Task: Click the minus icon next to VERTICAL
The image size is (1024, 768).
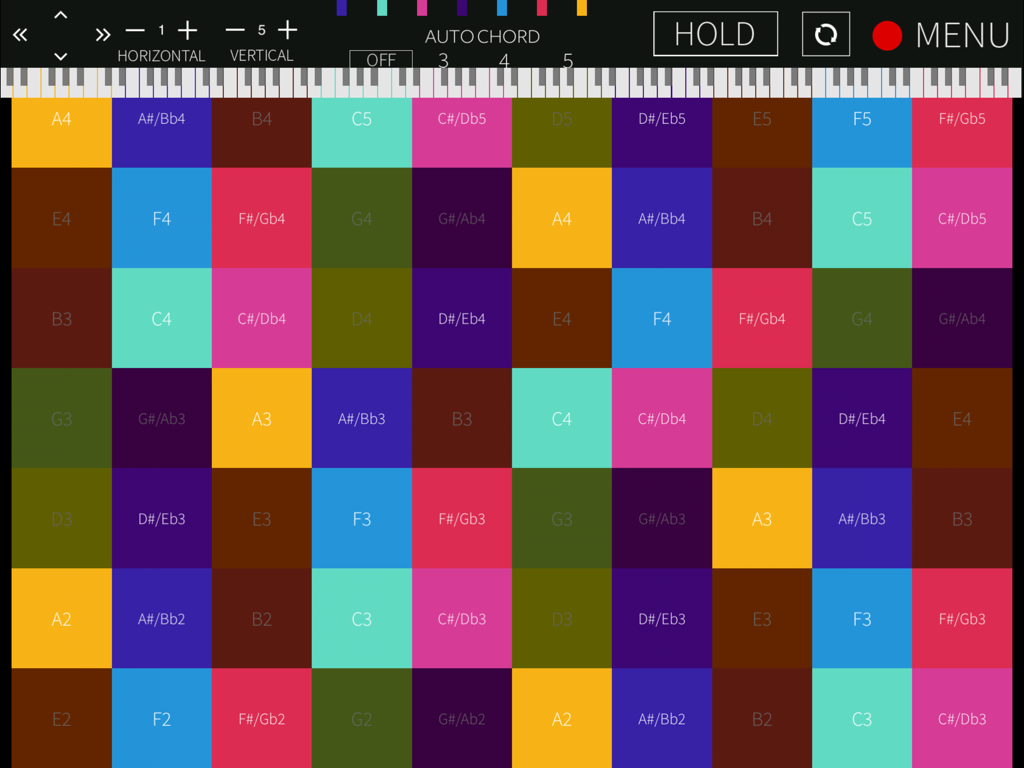Action: point(235,30)
